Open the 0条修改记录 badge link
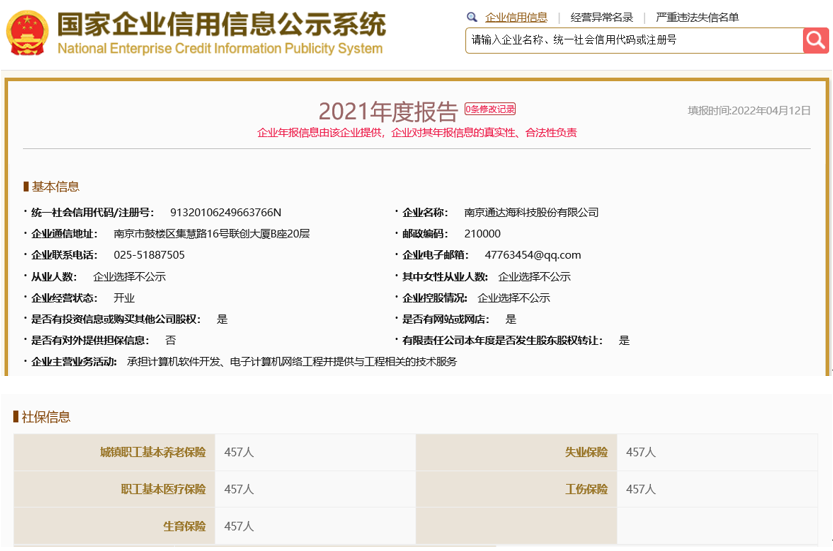This screenshot has width=833, height=551. click(490, 109)
